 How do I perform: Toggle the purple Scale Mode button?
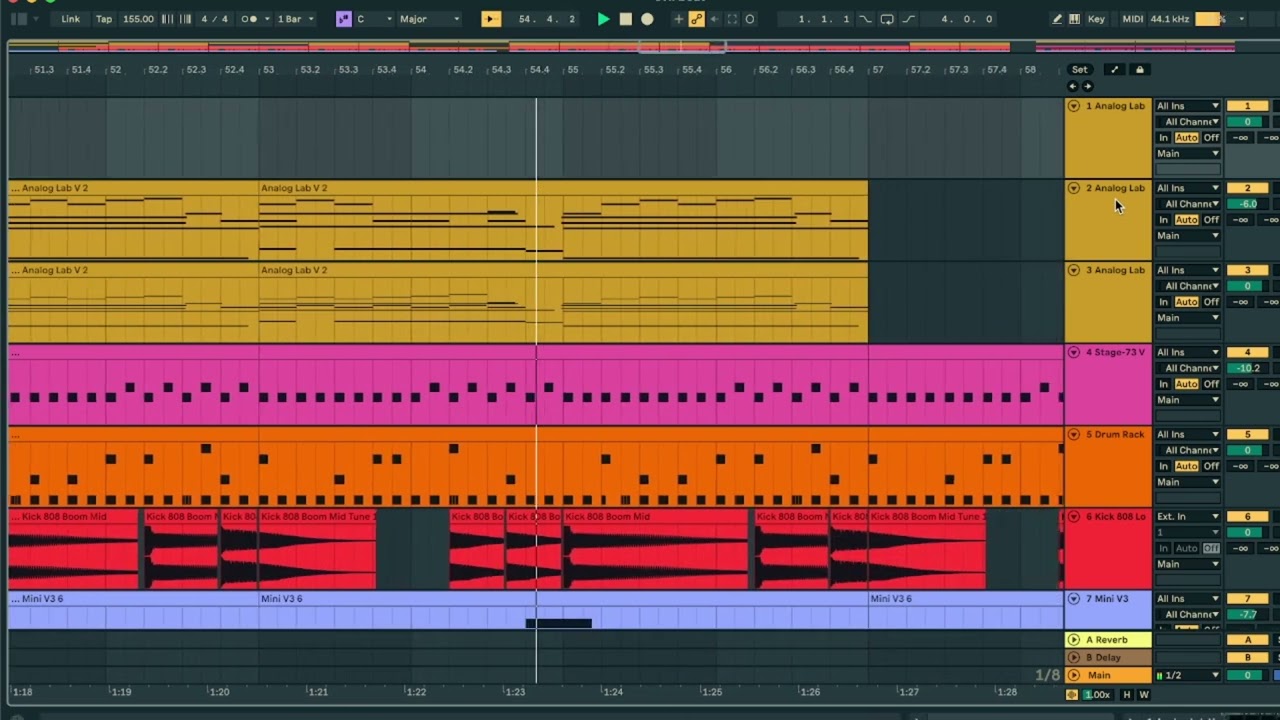344,19
